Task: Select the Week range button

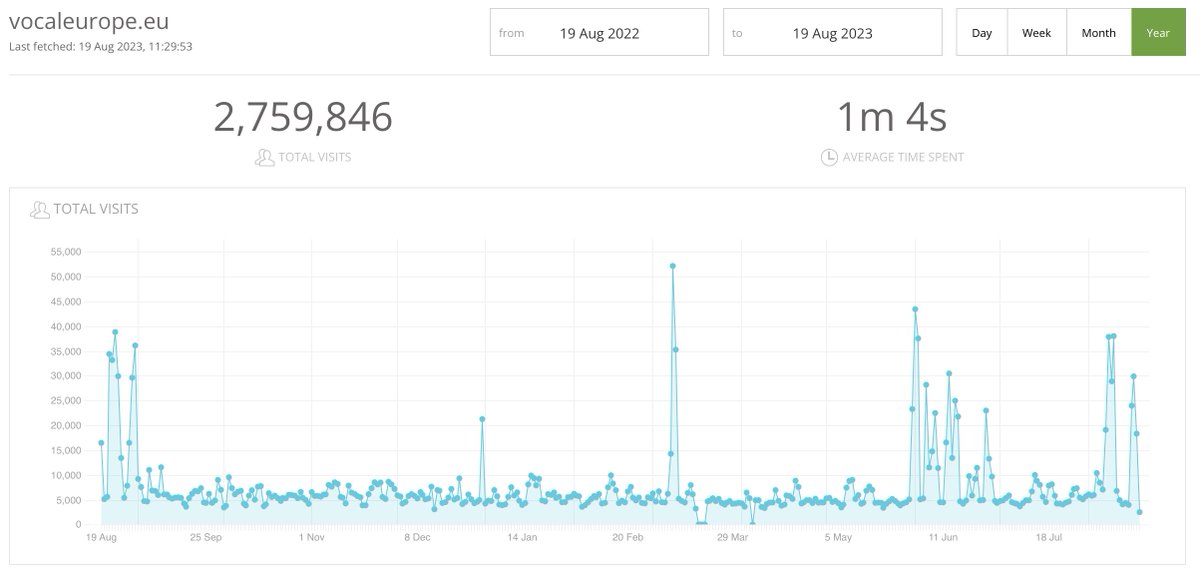Action: click(1037, 32)
